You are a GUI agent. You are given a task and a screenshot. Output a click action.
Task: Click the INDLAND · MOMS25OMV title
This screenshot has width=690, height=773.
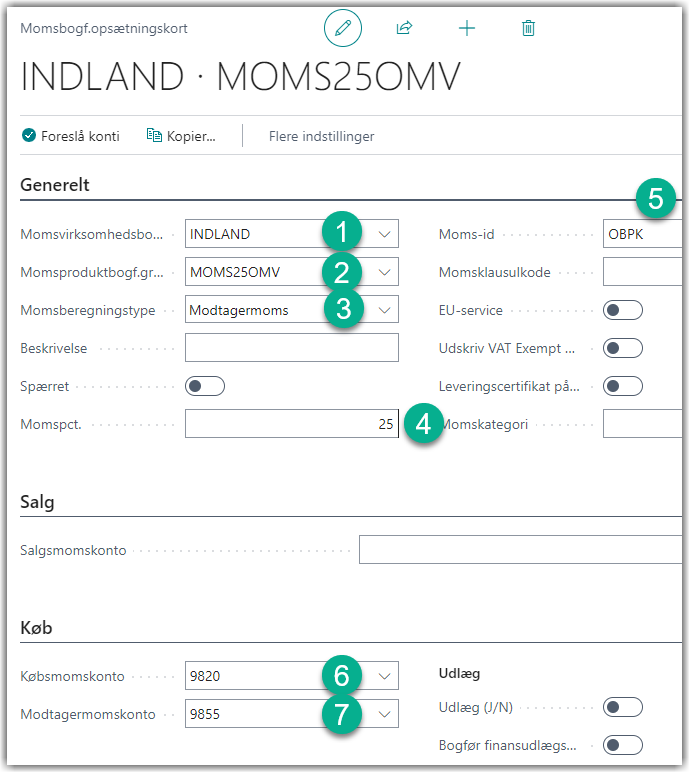[241, 76]
